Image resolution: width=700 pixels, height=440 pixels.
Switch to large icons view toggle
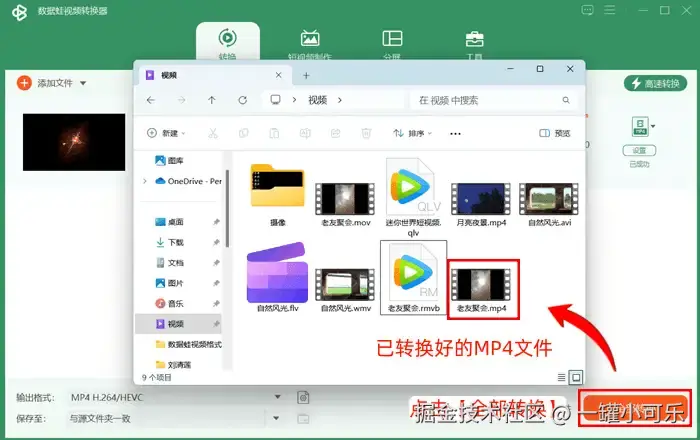pyautogui.click(x=576, y=378)
